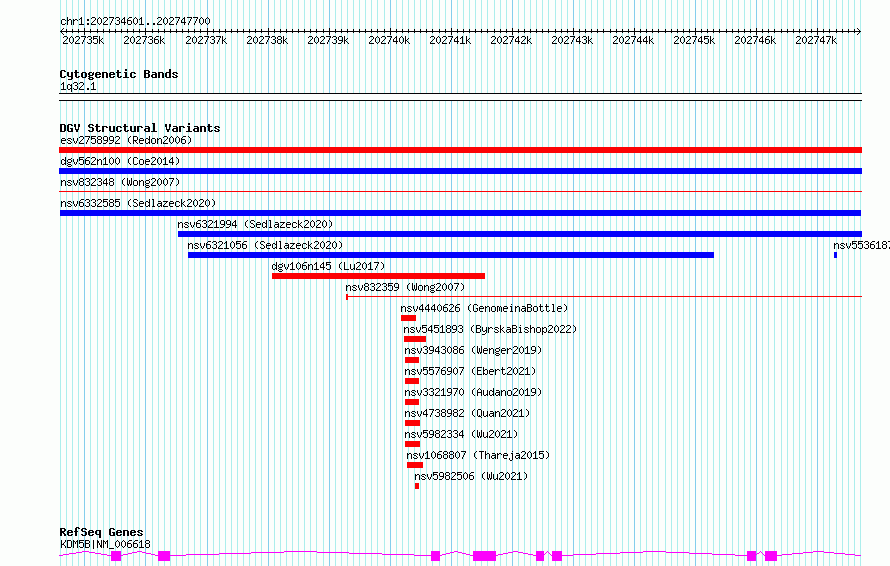
Task: Open nsv4440626 (GenomeinaBottle) variant label
Action: [x=484, y=308]
